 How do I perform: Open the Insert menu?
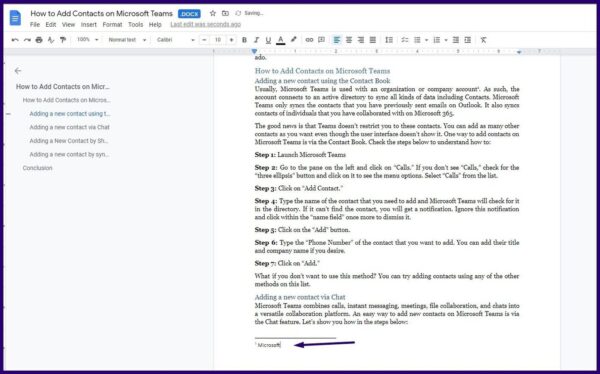(x=88, y=24)
